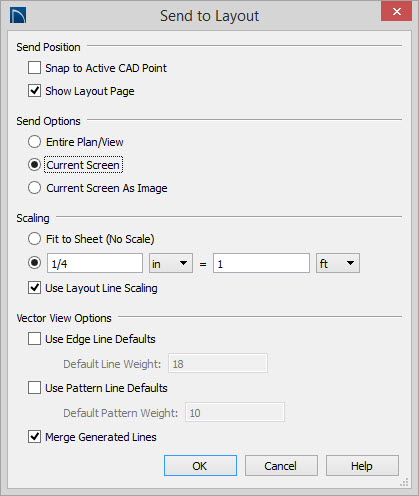419x496 pixels.
Task: Uncheck Show Layout Page
Action: (34, 91)
